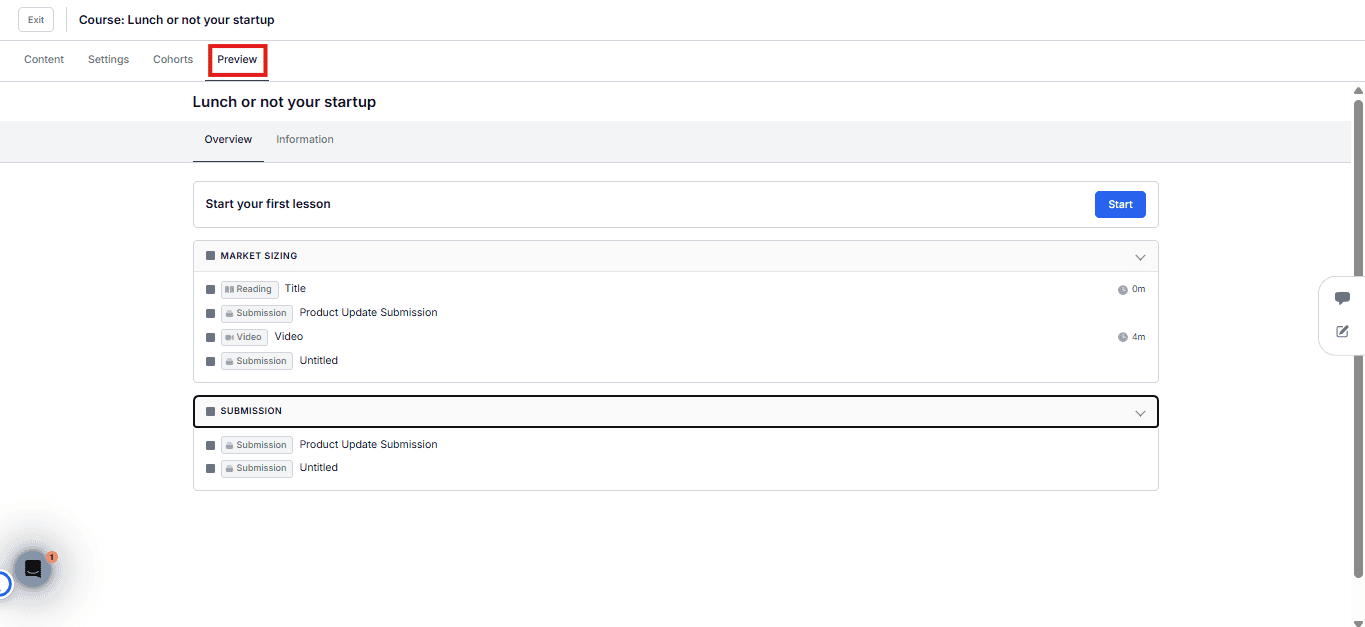Click the 0m duration text

pyautogui.click(x=1138, y=290)
